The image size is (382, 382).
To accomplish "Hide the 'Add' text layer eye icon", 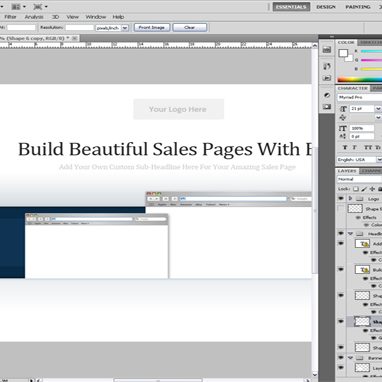I will [341, 243].
